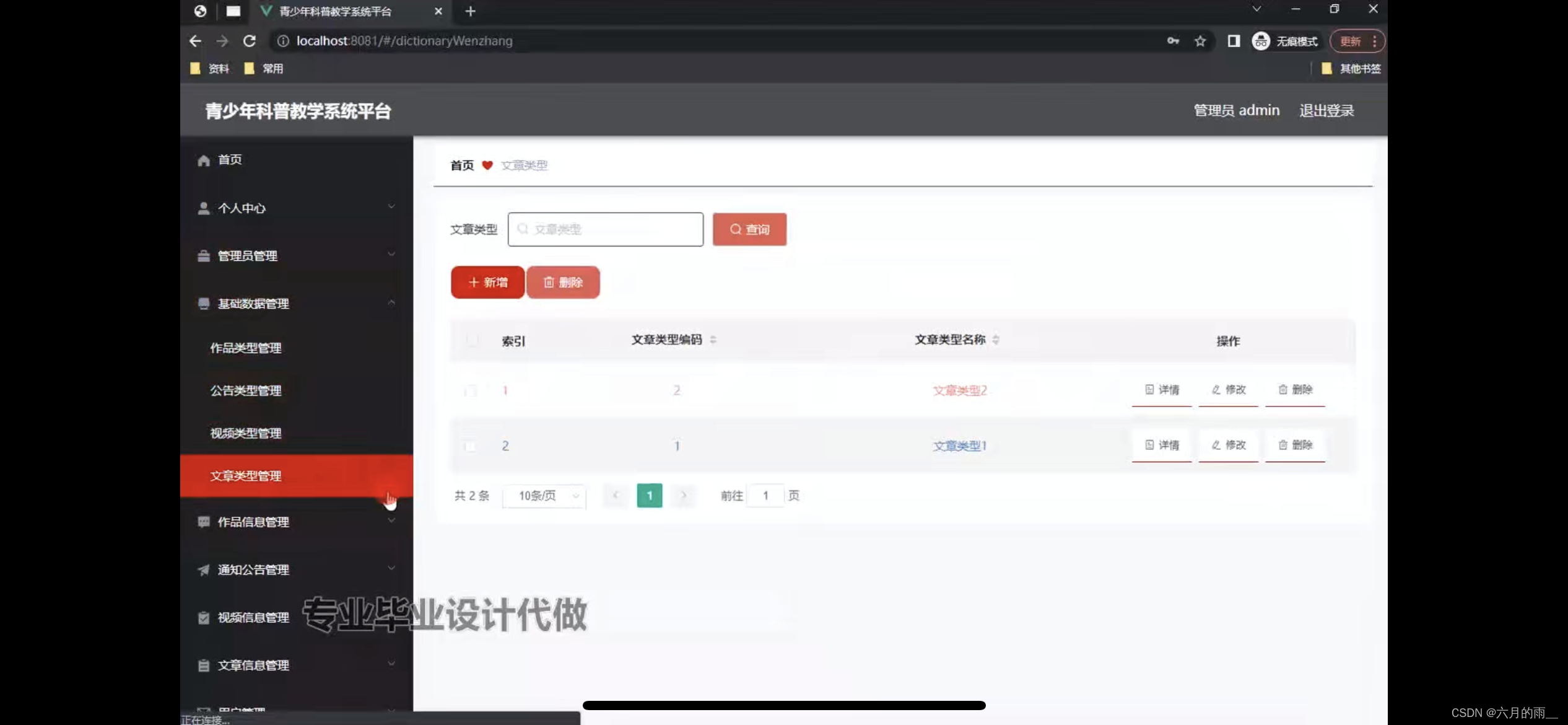Sort by 文章类型编码 column arrows
Image resolution: width=1568 pixels, height=725 pixels.
pyautogui.click(x=713, y=340)
